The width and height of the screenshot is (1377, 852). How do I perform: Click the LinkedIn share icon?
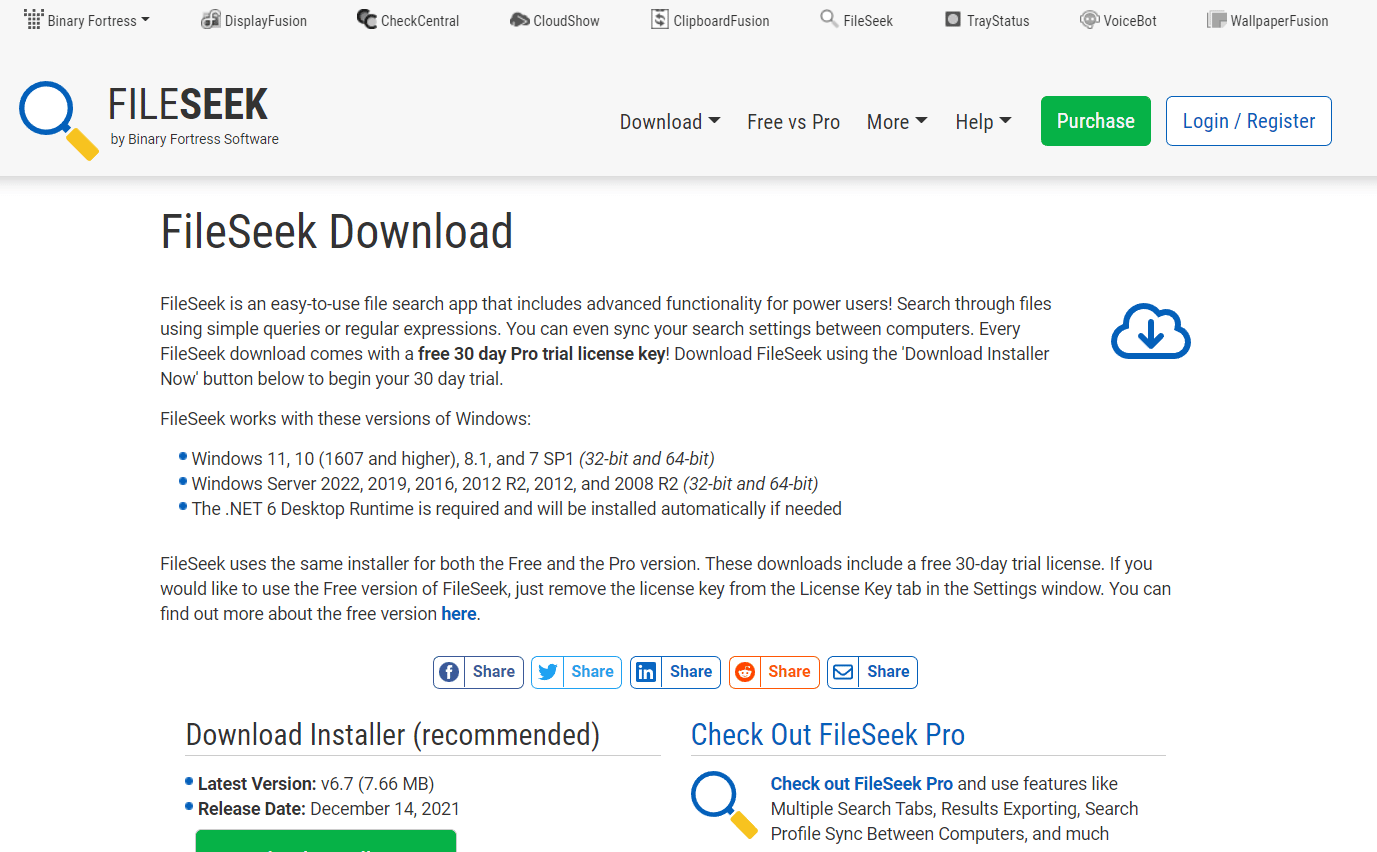pos(646,672)
